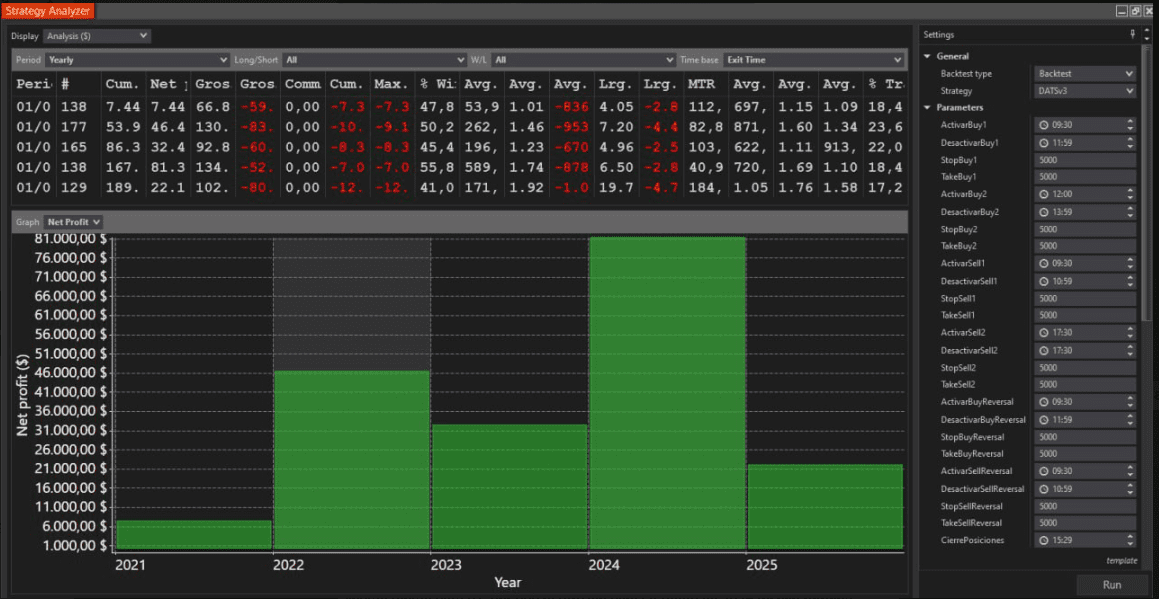Click the clock icon in DesactivarBuyReversal field

[1044, 419]
